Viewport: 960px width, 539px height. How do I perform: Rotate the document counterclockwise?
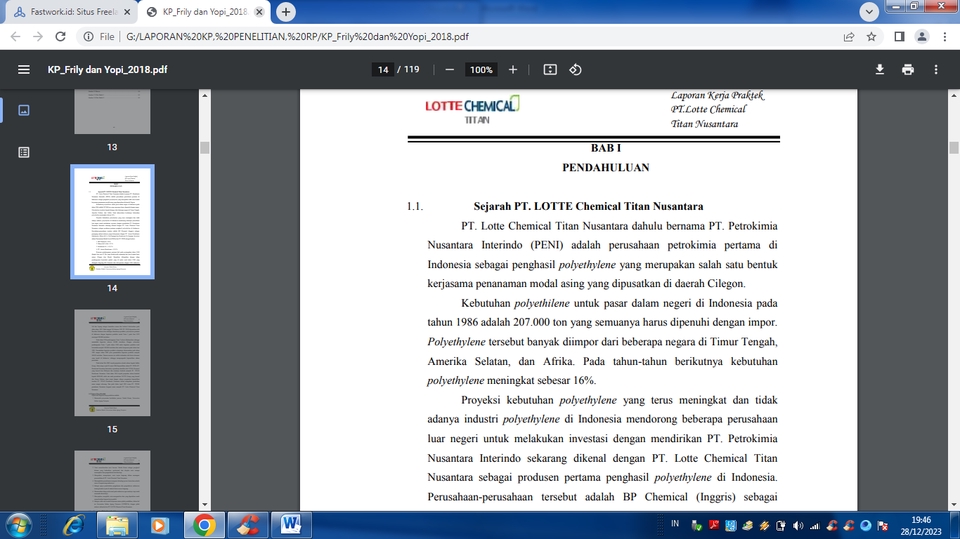click(576, 70)
